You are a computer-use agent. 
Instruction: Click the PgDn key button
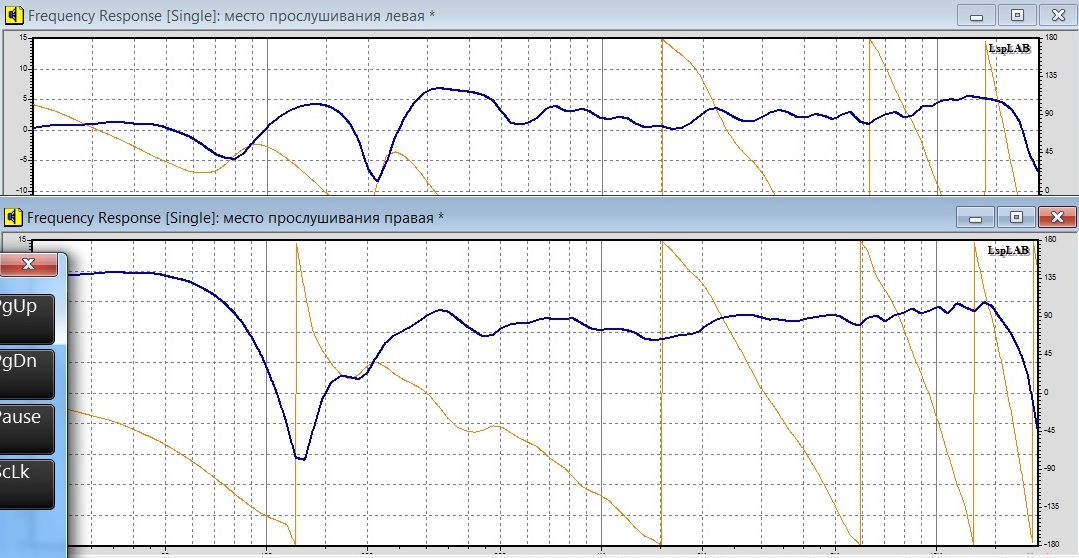(x=26, y=374)
